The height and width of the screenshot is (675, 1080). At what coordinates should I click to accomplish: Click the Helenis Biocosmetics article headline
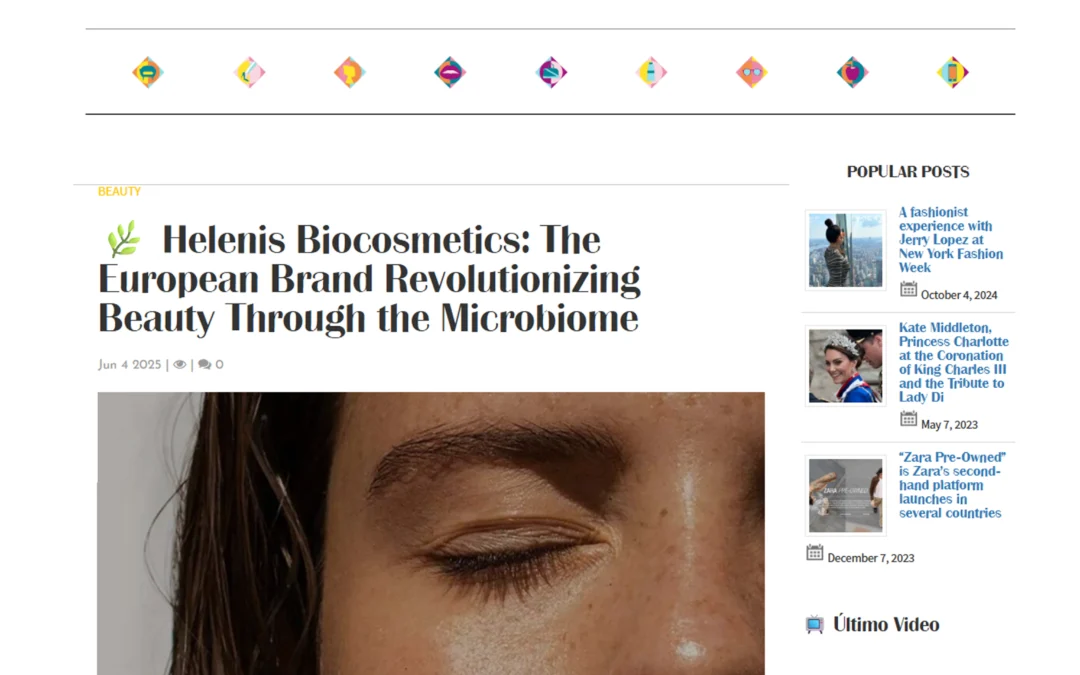point(368,279)
